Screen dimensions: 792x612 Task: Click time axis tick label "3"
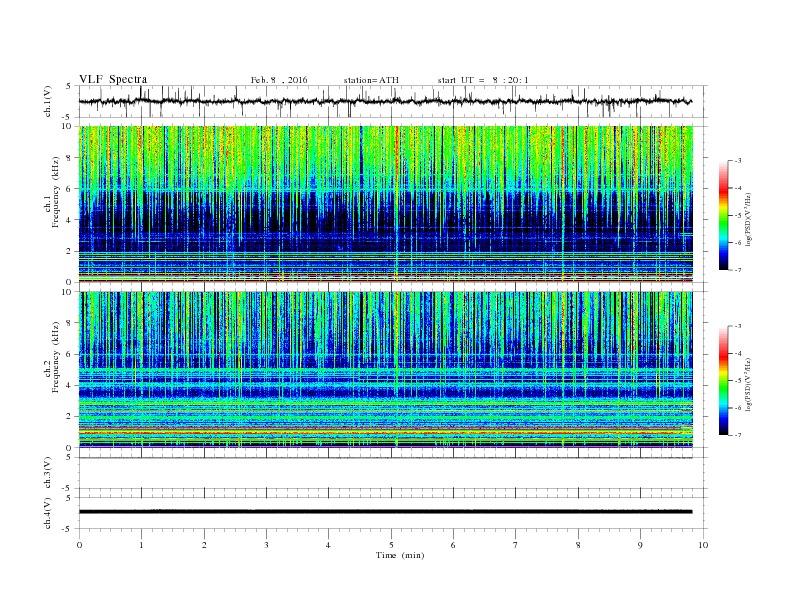pyautogui.click(x=266, y=545)
